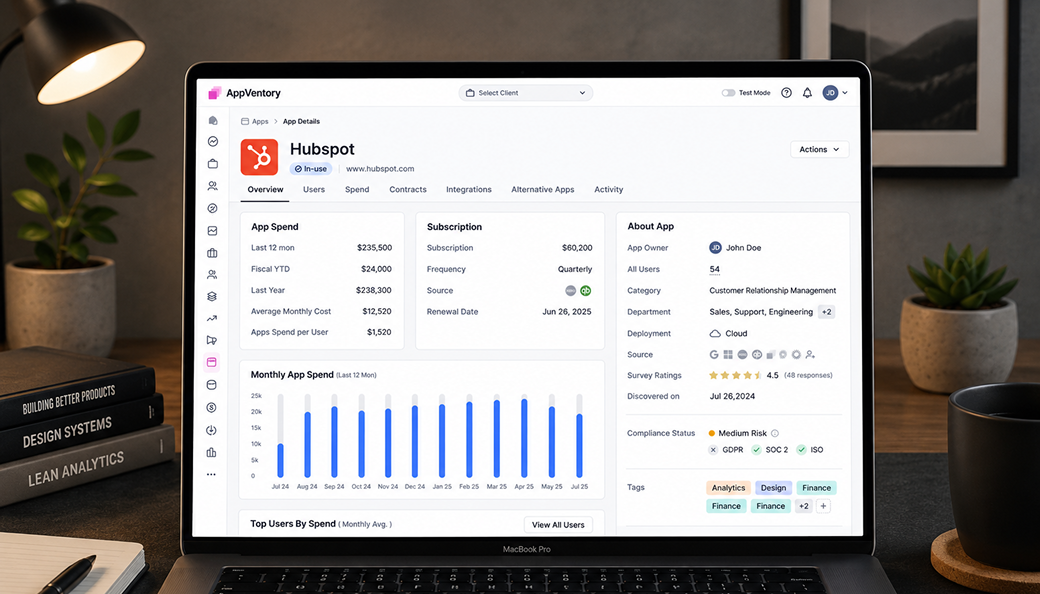Image resolution: width=1040 pixels, height=594 pixels.
Task: Open the database cylinder sidebar icon
Action: click(x=212, y=385)
